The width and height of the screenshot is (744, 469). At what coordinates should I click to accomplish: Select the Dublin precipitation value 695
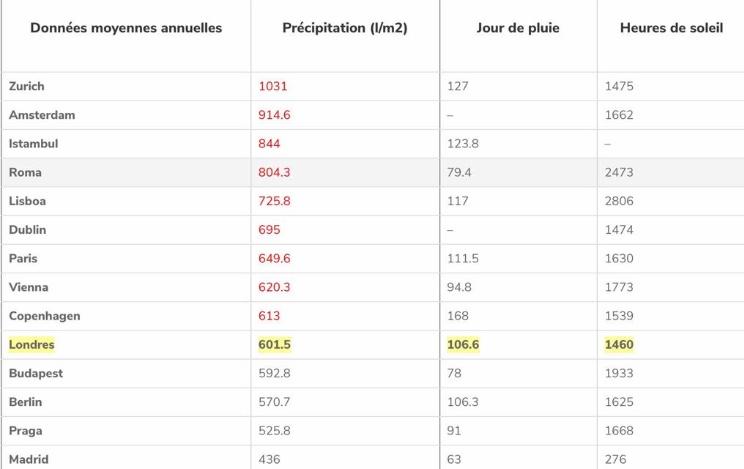click(270, 230)
